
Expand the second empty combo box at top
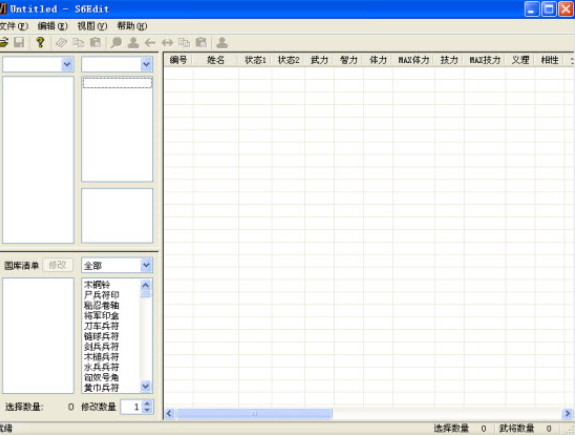pyautogui.click(x=146, y=65)
